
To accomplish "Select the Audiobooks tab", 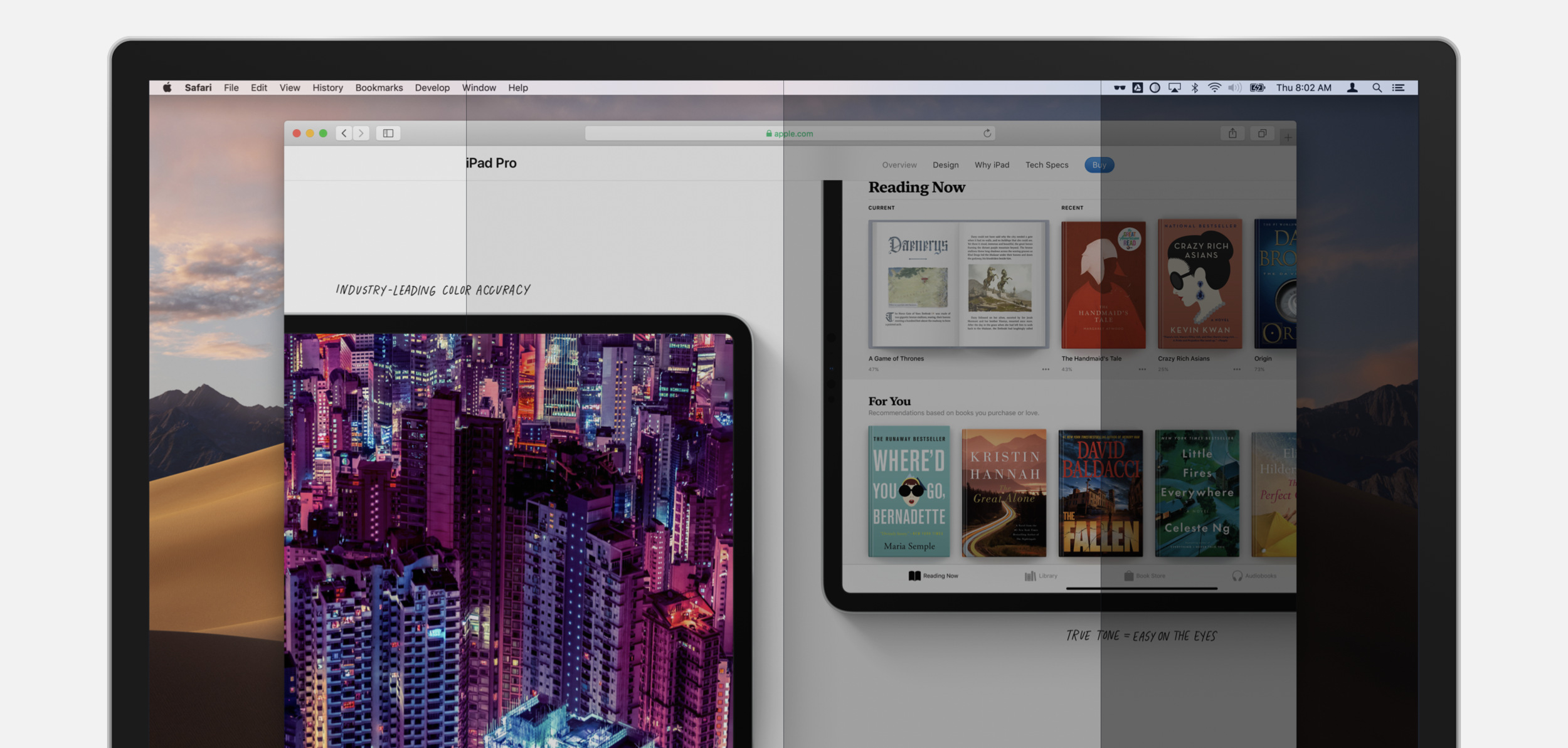I will click(1254, 576).
